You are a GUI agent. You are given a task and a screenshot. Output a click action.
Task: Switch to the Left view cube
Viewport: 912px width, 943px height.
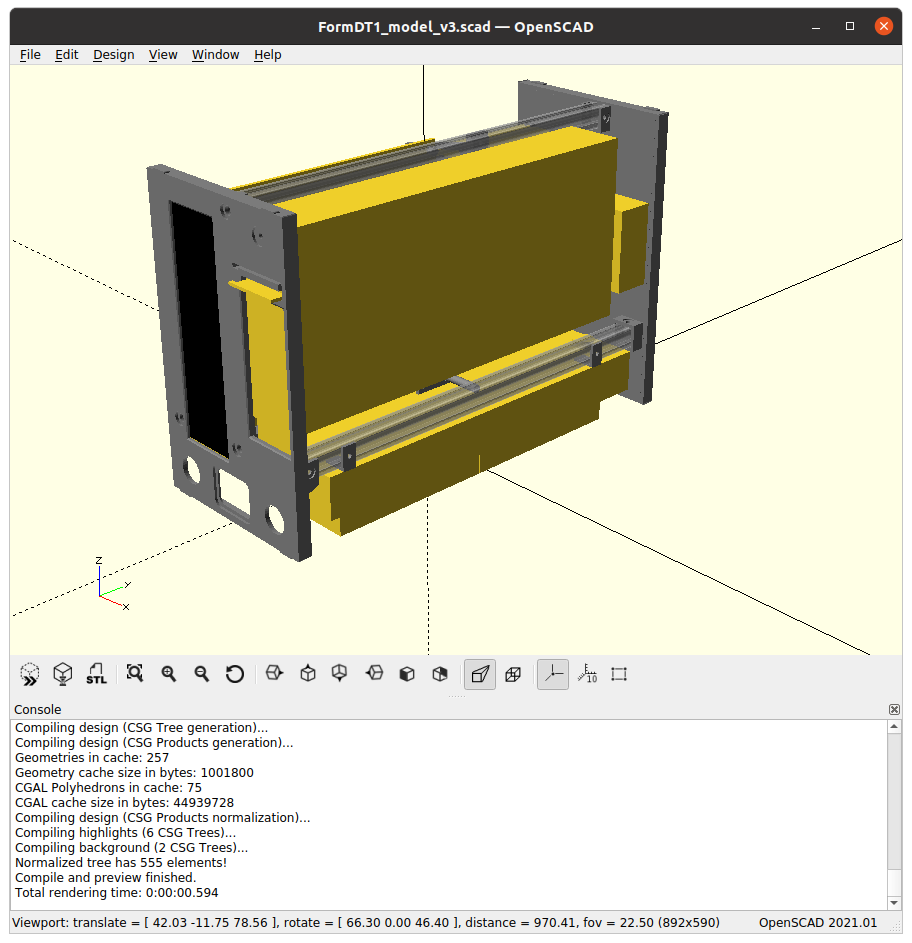tap(374, 673)
